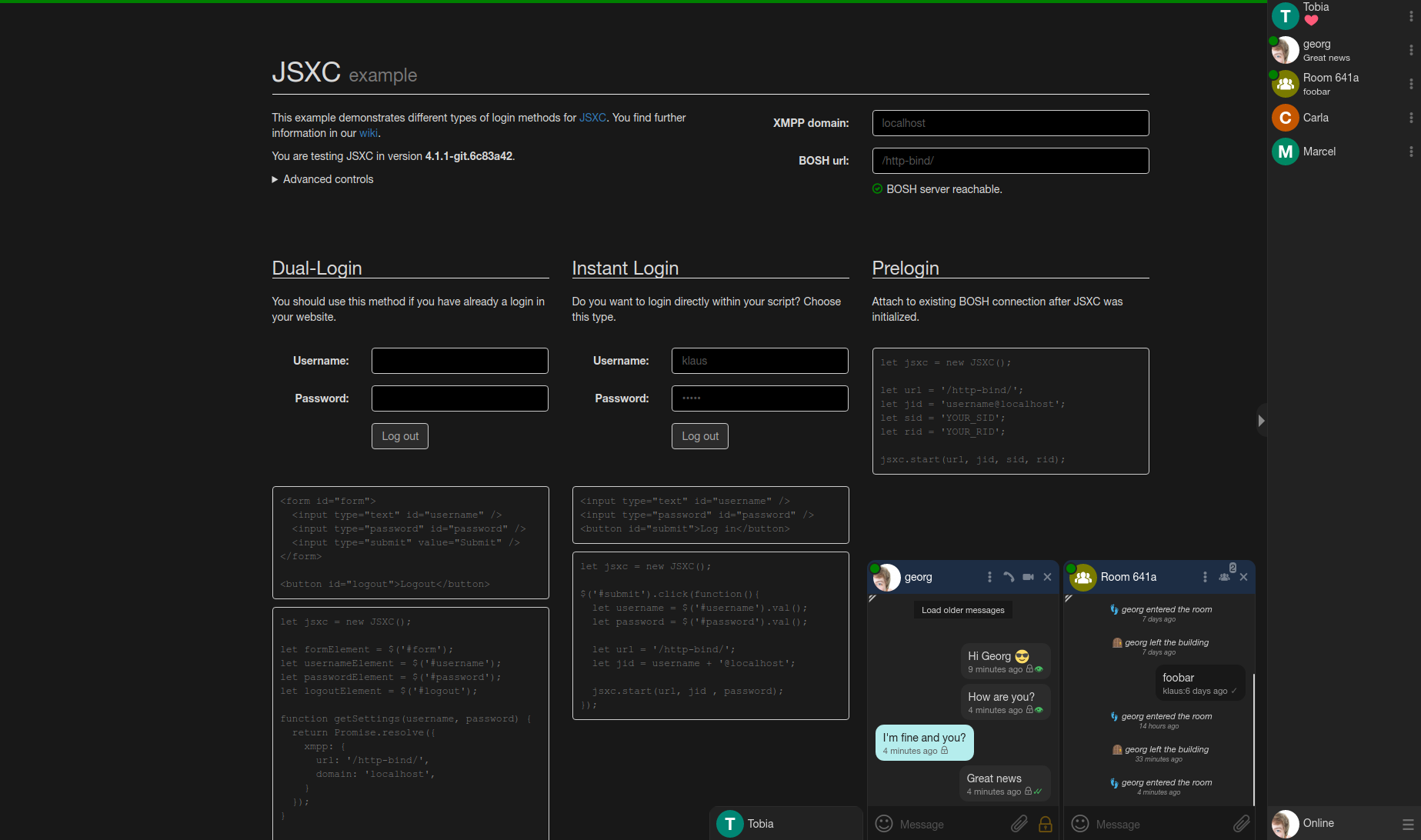Viewport: 1421px width, 840px height.
Task: Select georg in the contact roster
Action: pyautogui.click(x=1344, y=50)
